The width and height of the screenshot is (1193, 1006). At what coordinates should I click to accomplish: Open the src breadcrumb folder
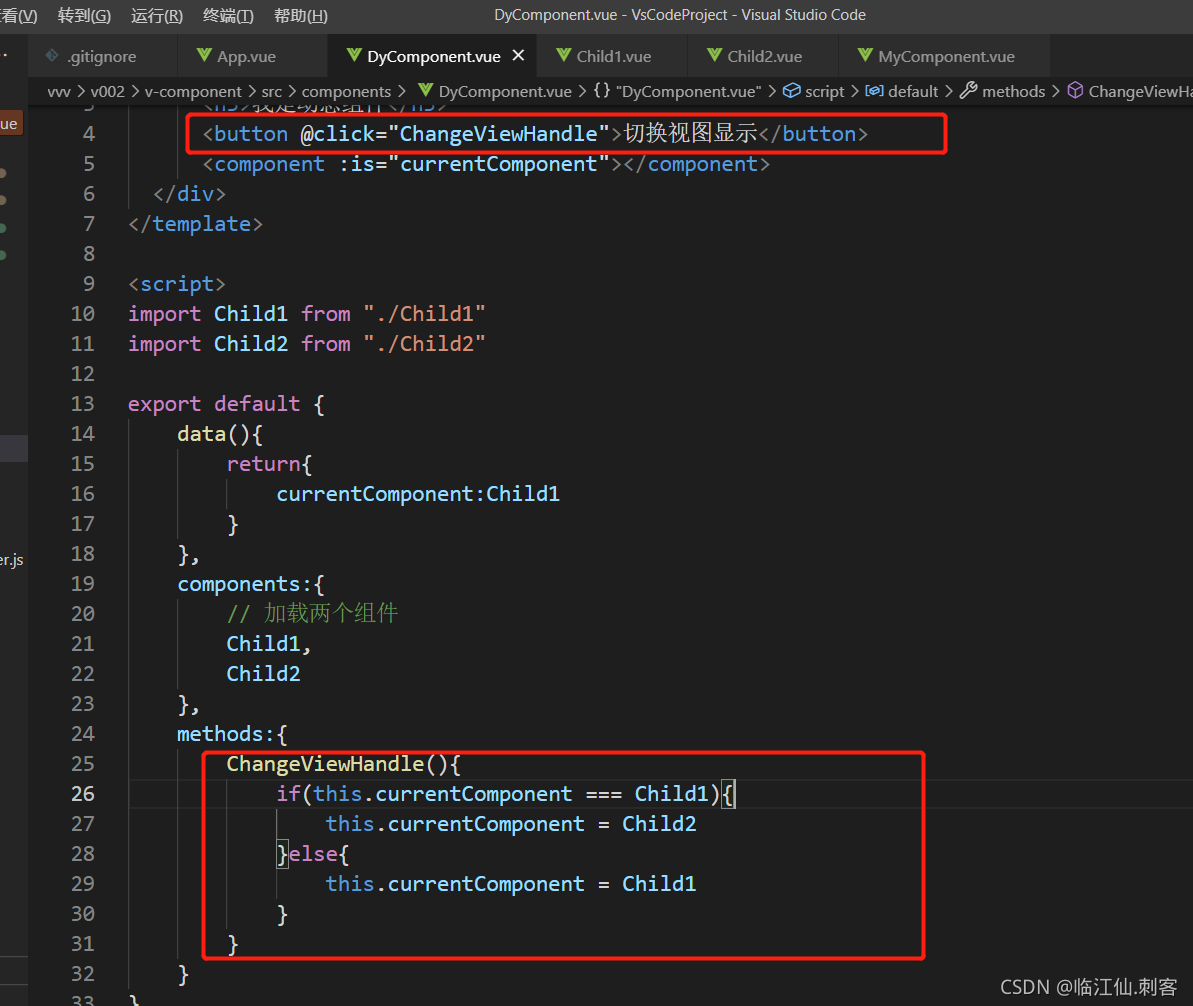pos(272,91)
